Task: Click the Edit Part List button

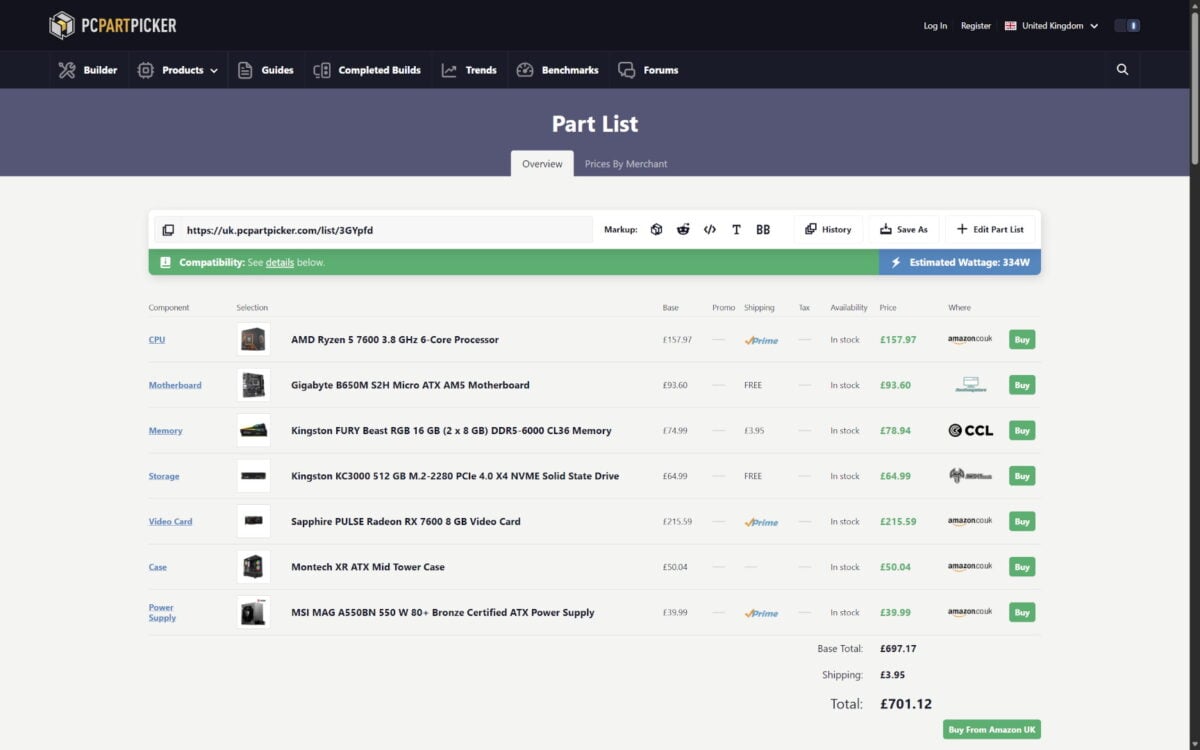Action: 990,229
